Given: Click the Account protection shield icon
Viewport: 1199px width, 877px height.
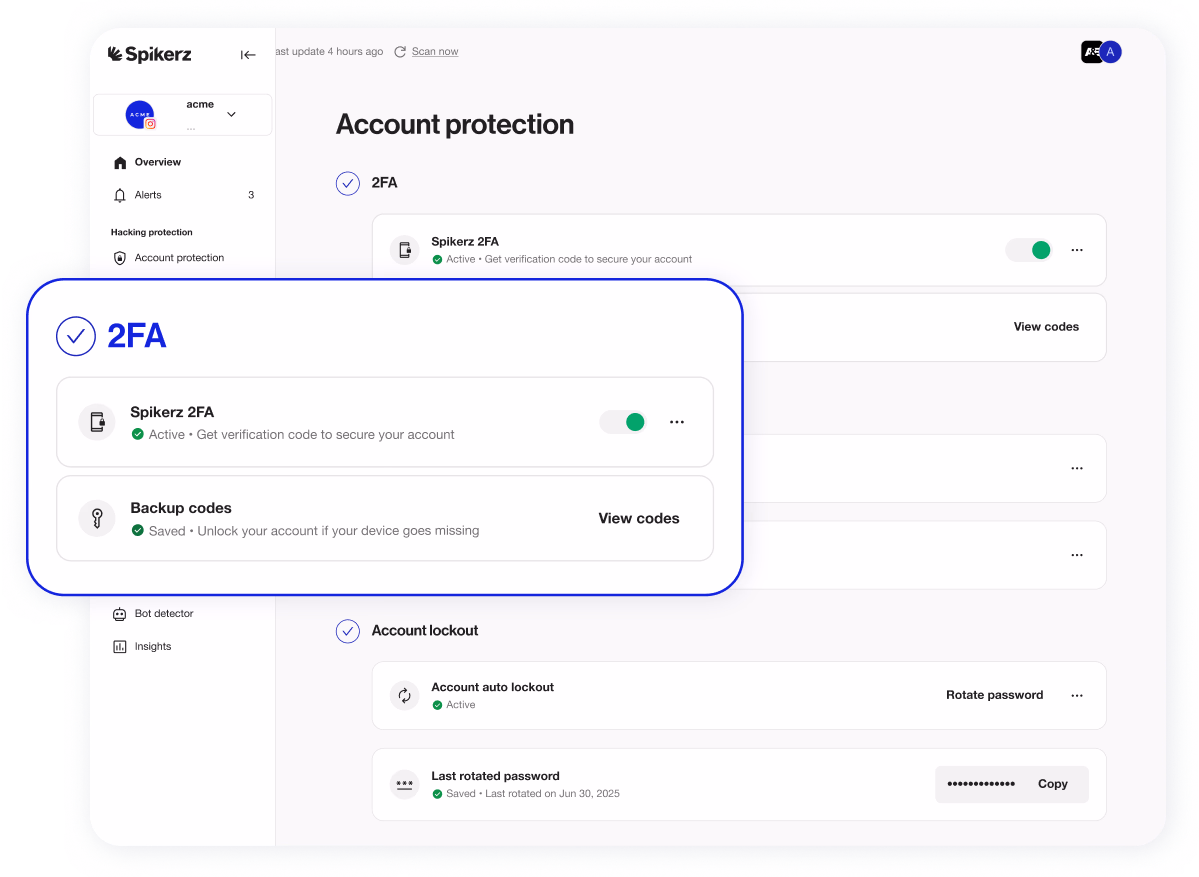Looking at the screenshot, I should pos(120,258).
